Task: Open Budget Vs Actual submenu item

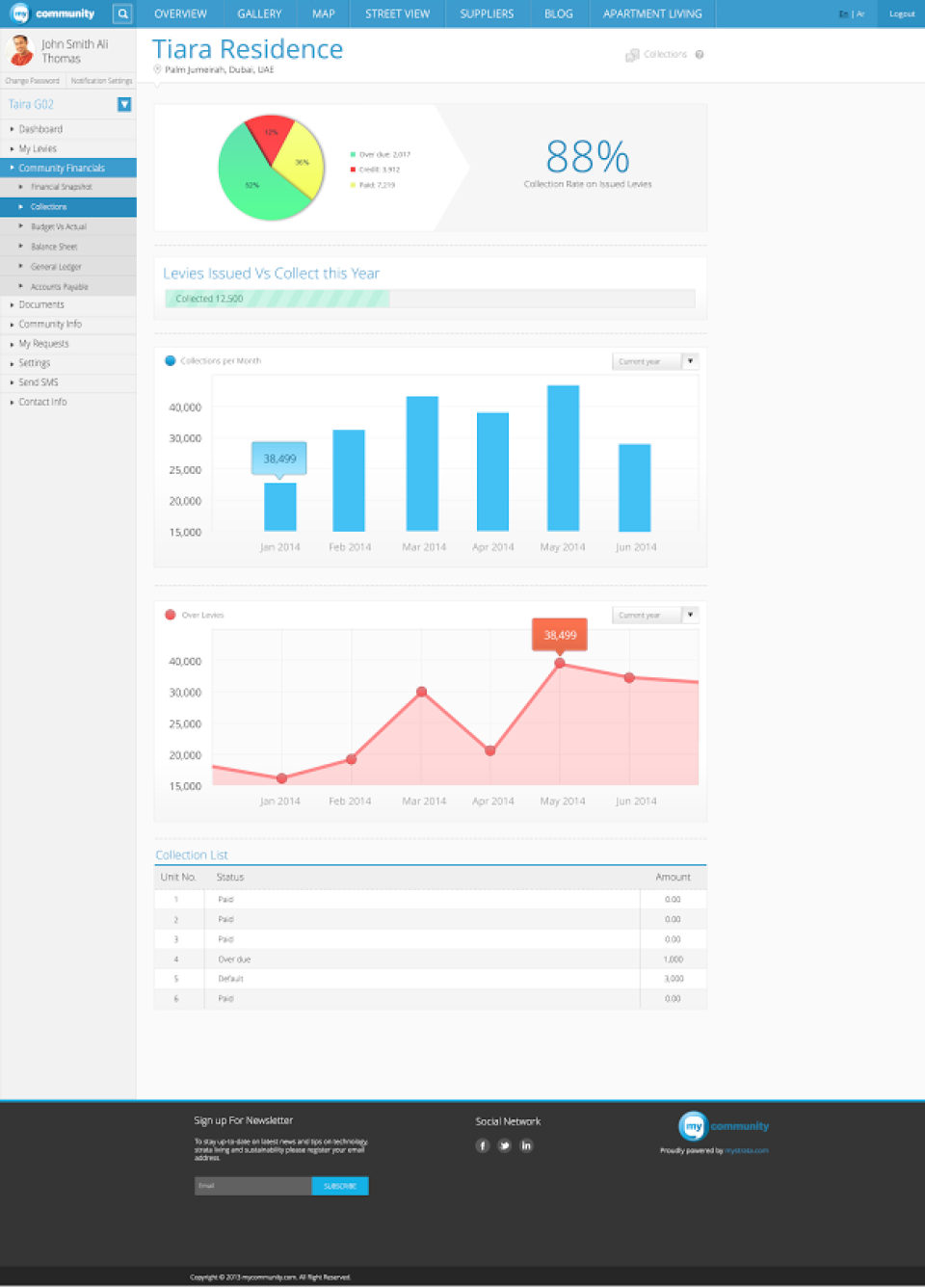Action: point(67,226)
